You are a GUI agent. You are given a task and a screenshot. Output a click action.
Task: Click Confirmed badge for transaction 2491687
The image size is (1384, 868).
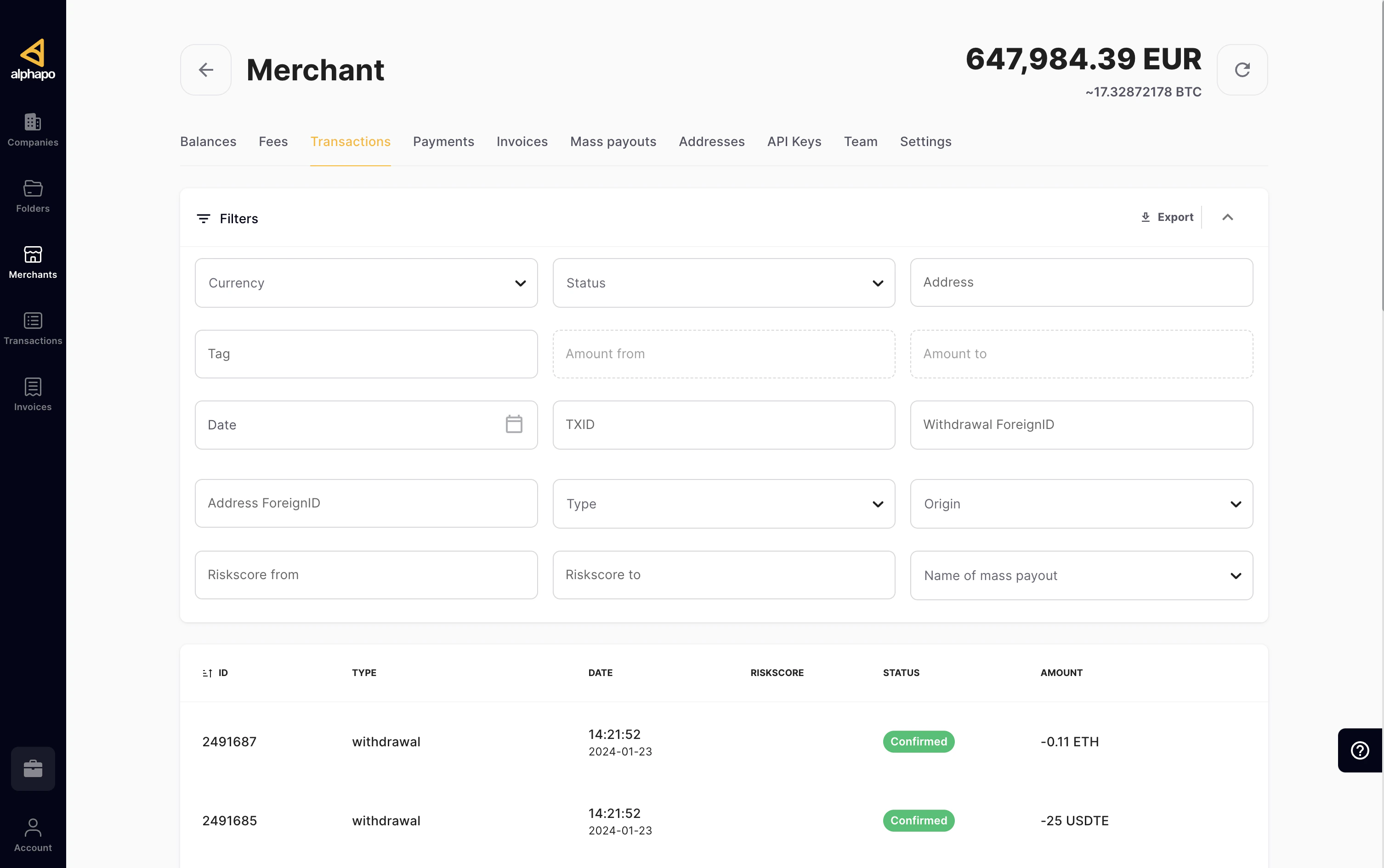click(x=918, y=742)
